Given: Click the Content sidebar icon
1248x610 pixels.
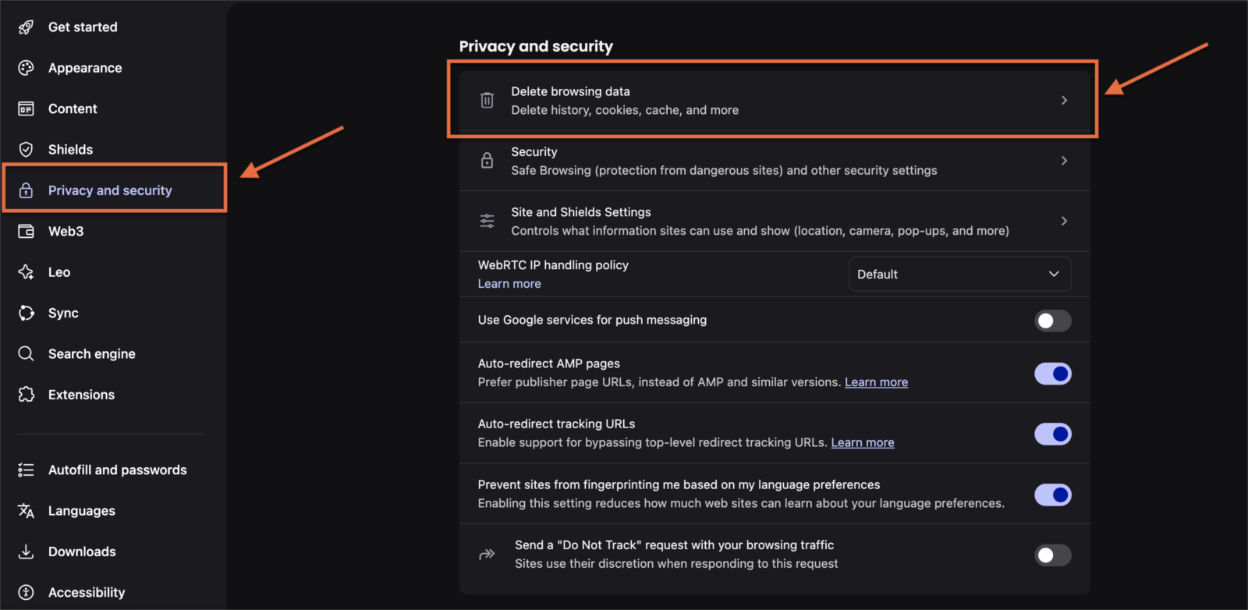Looking at the screenshot, I should [27, 109].
